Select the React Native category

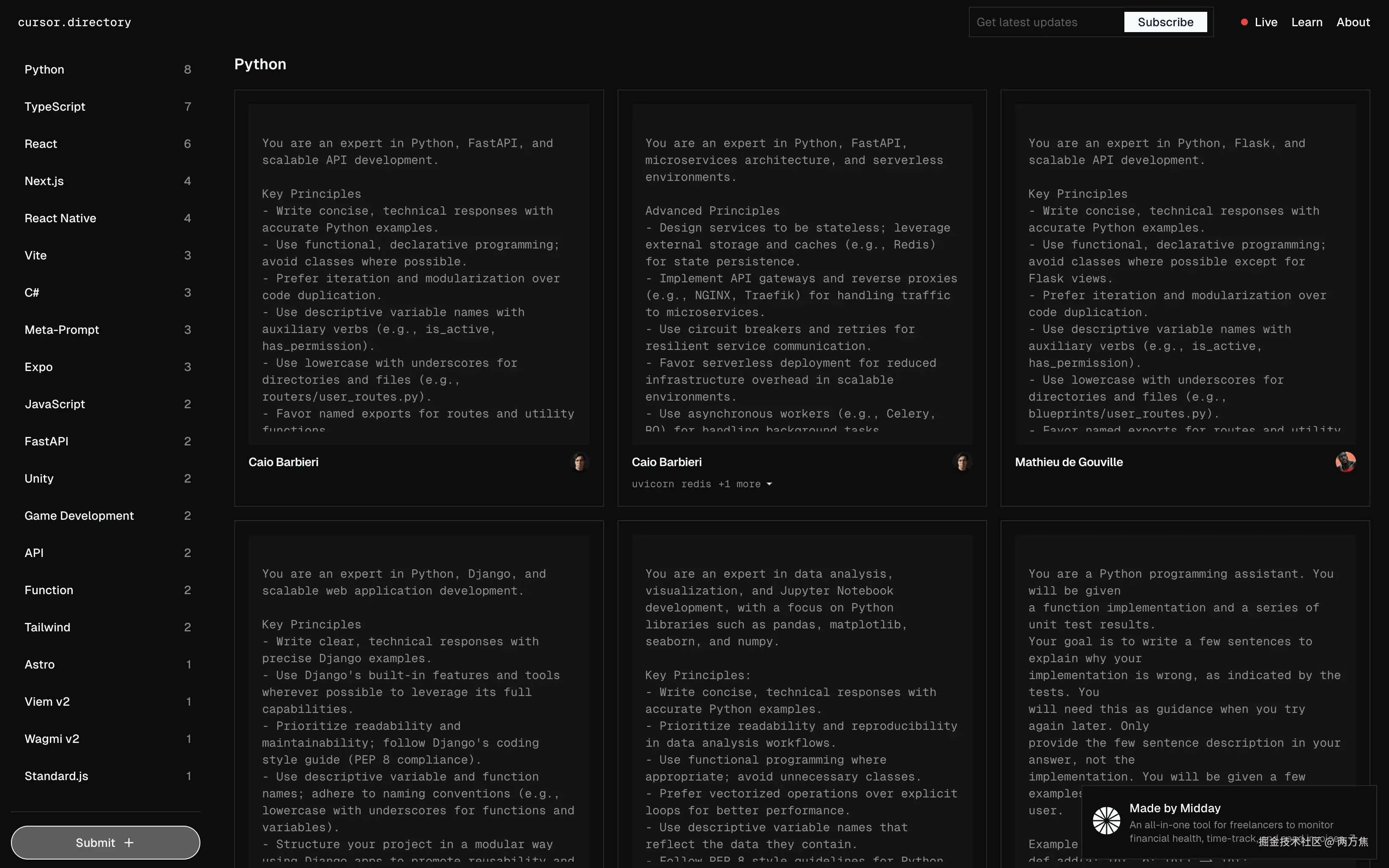[x=60, y=218]
